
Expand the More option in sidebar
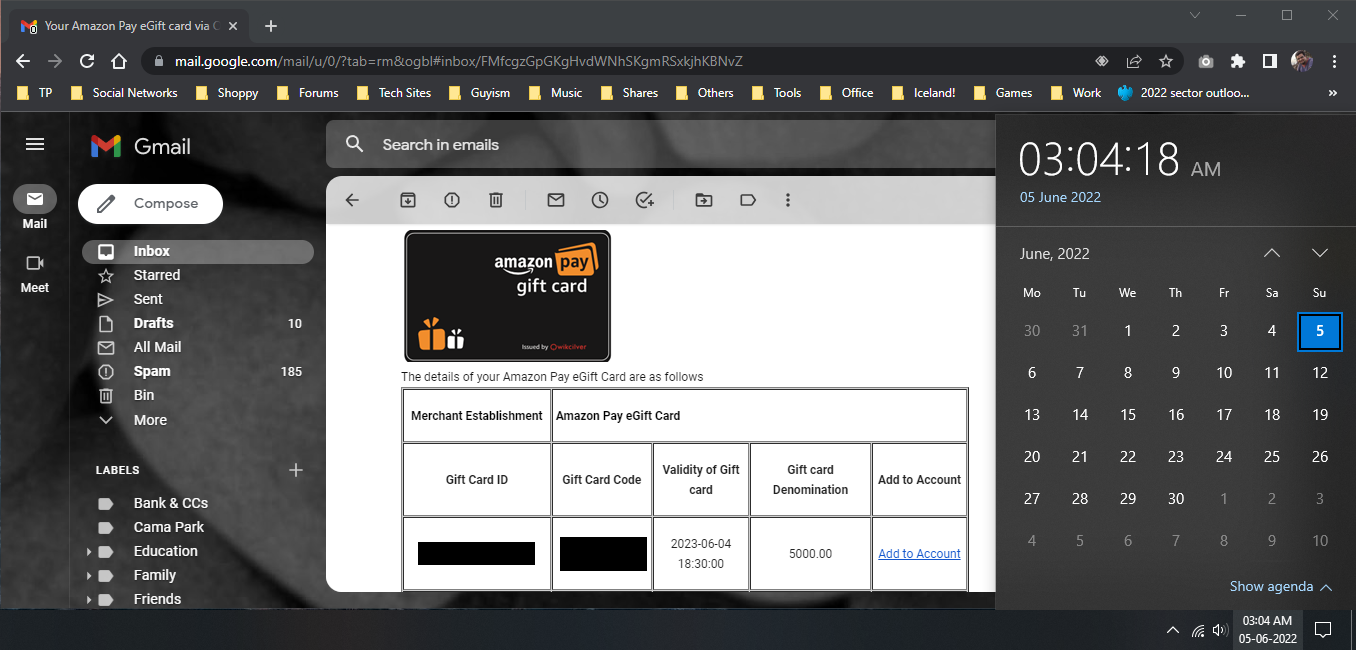coord(150,420)
